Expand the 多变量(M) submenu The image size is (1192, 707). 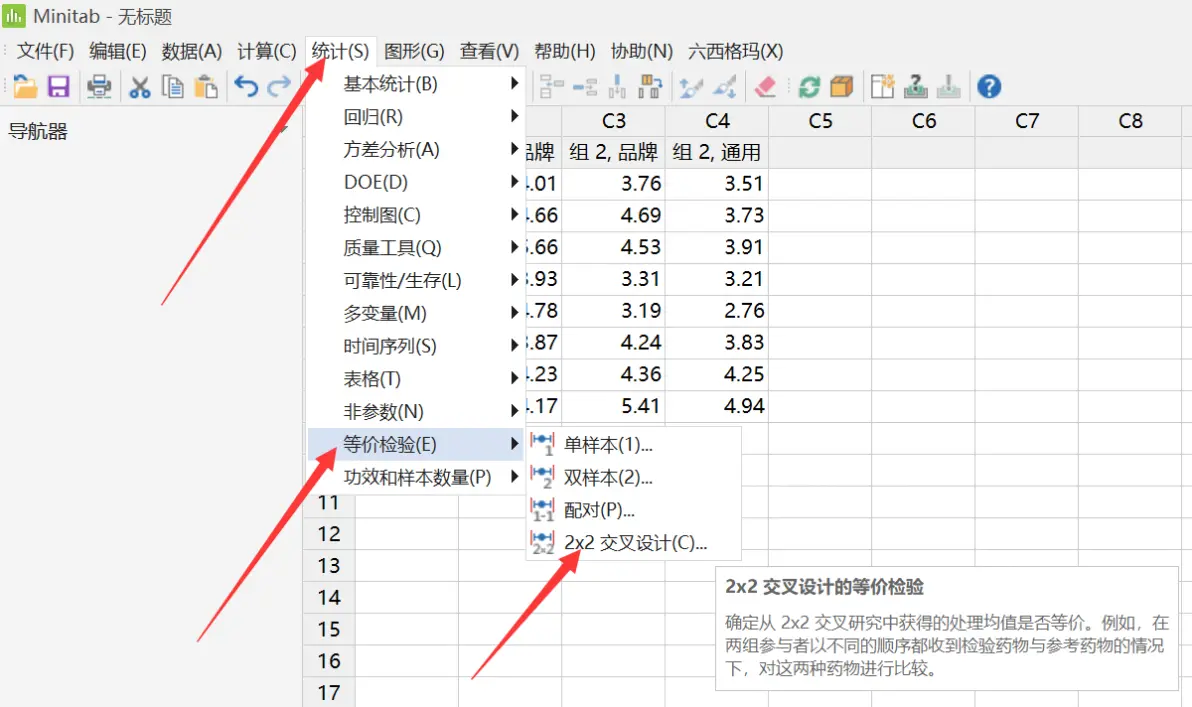point(416,312)
